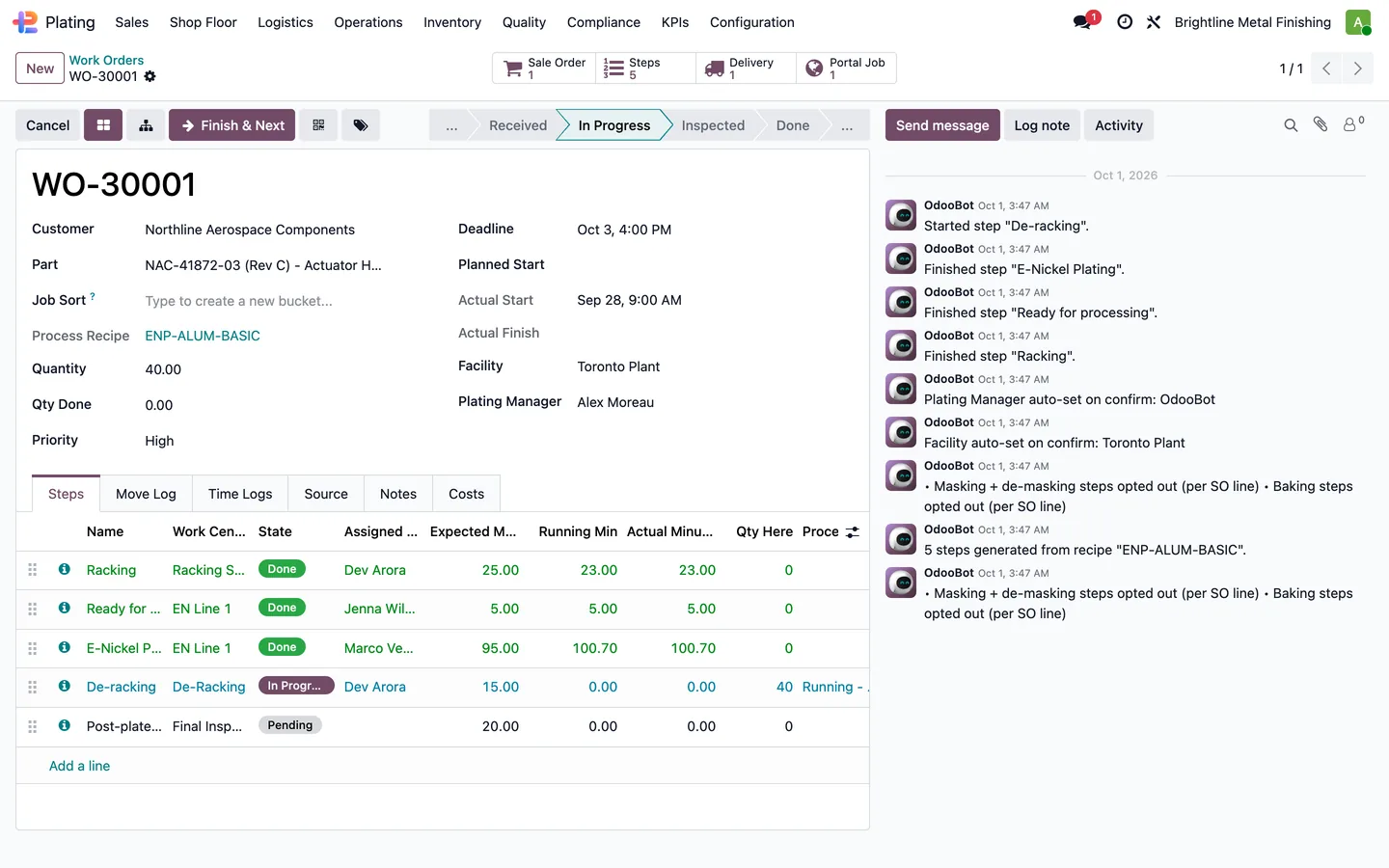Show followers with the person icon
The image size is (1389, 868).
point(1353,124)
